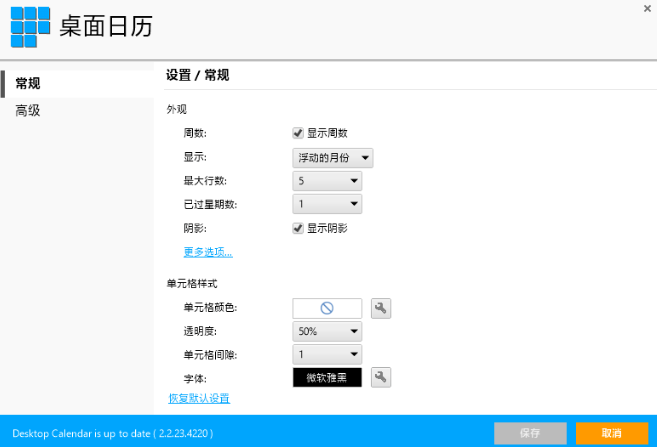Click the version status text in footer
657x447 pixels.
tap(113, 434)
